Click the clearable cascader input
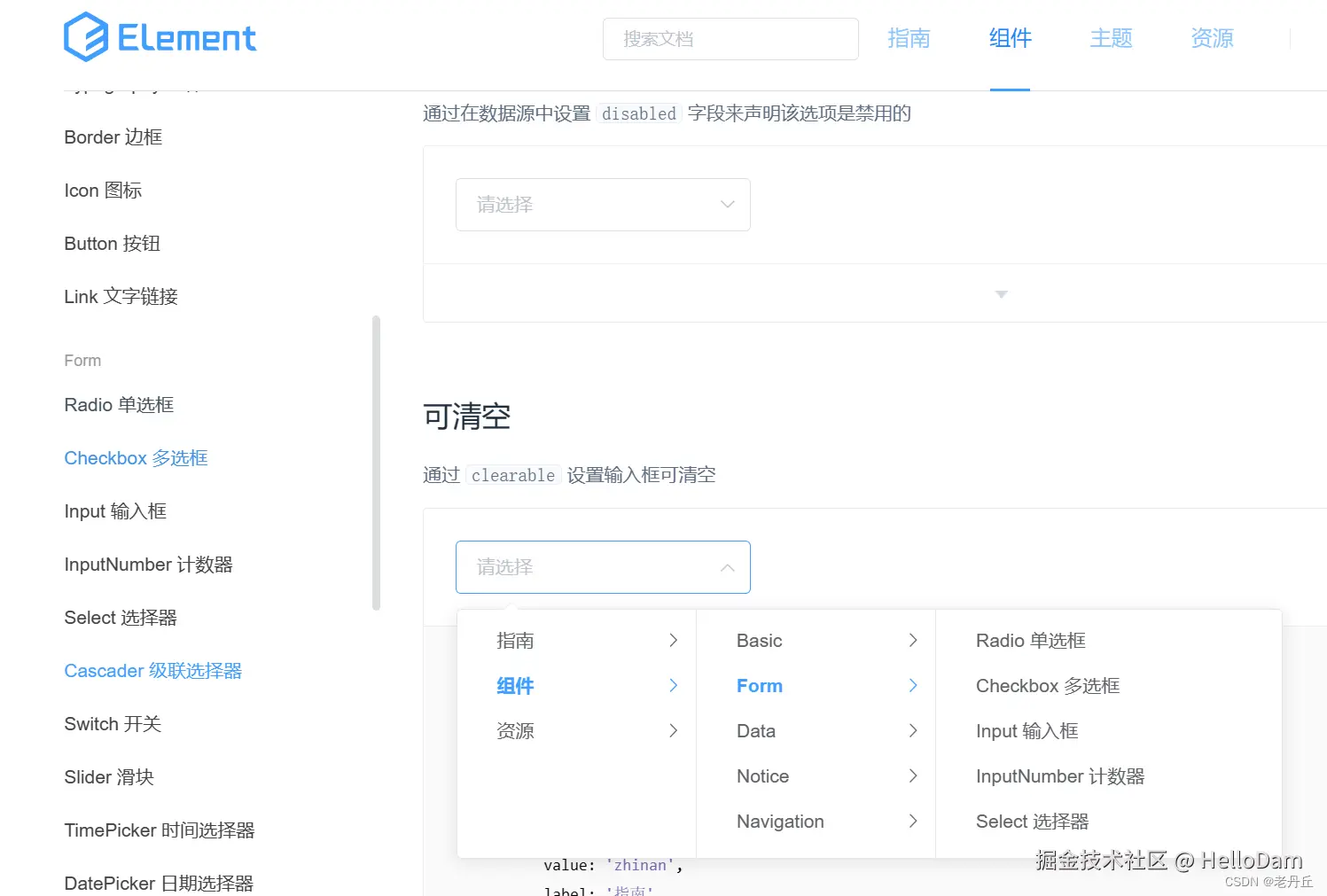Viewport: 1327px width, 896px height. (x=603, y=567)
